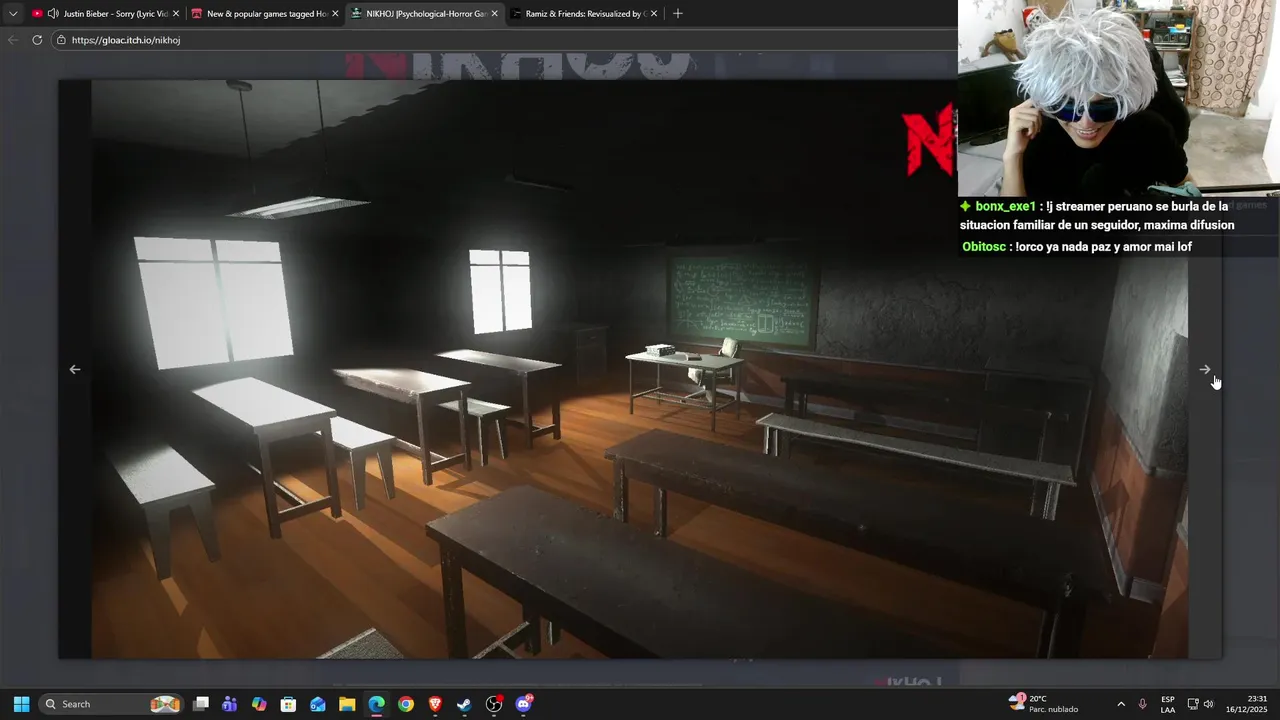Screen dimensions: 1280x720
Task: Open Discord from the taskbar
Action: [x=523, y=704]
